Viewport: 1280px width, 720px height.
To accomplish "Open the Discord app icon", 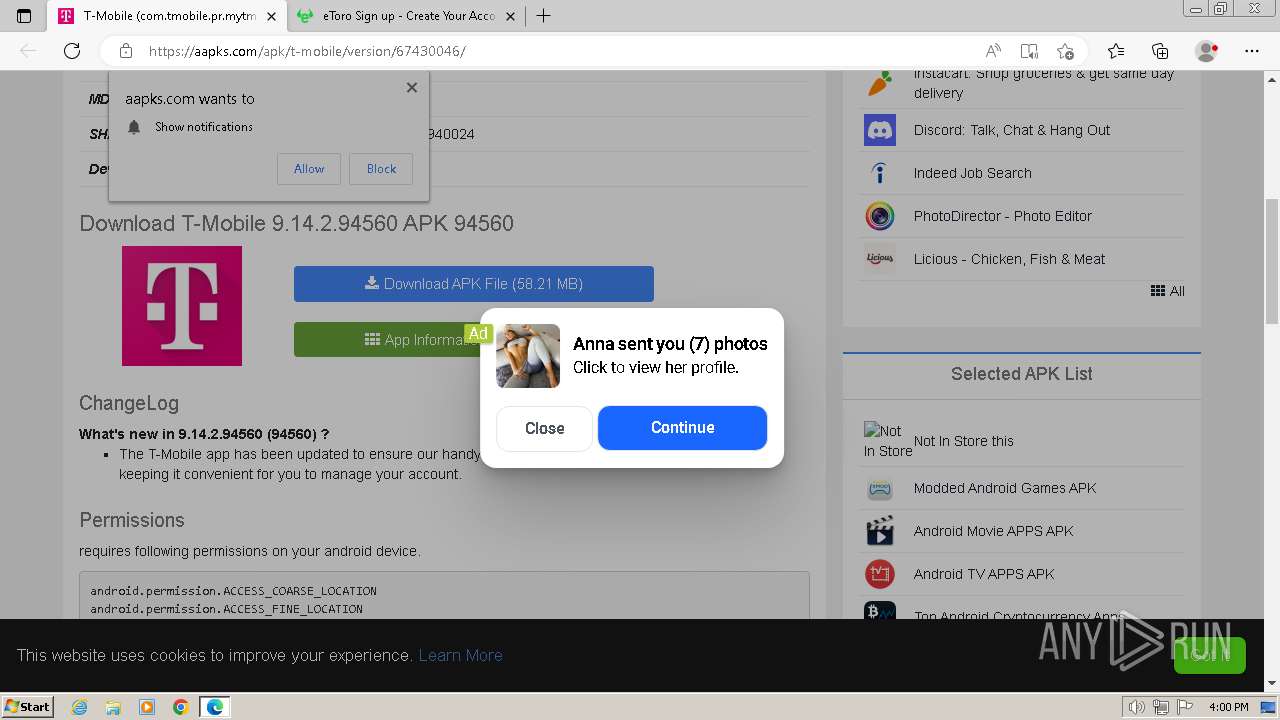I will pos(880,130).
